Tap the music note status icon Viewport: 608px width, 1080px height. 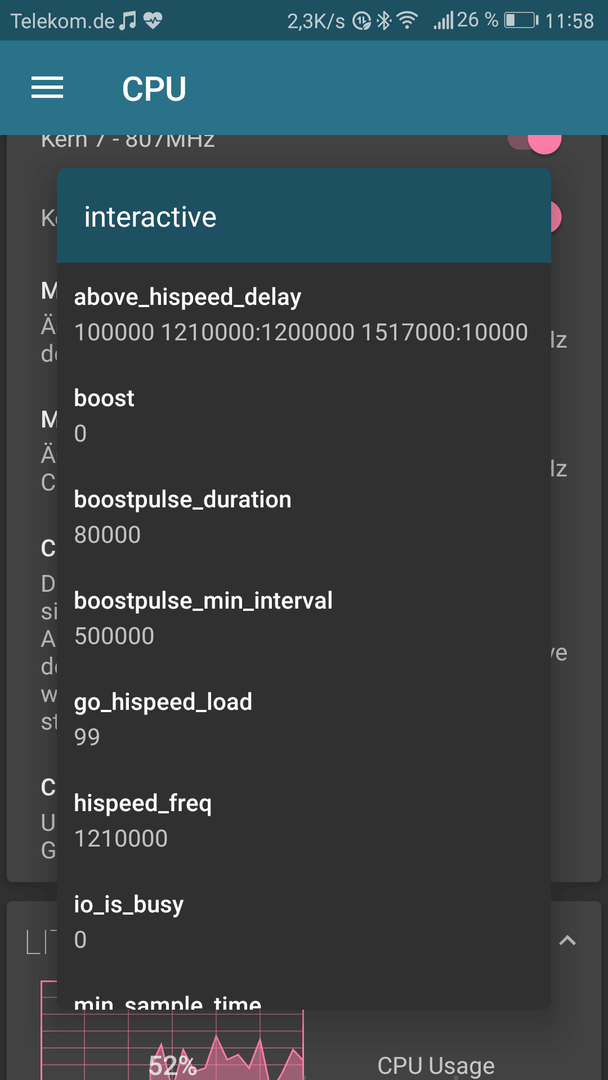pos(127,21)
